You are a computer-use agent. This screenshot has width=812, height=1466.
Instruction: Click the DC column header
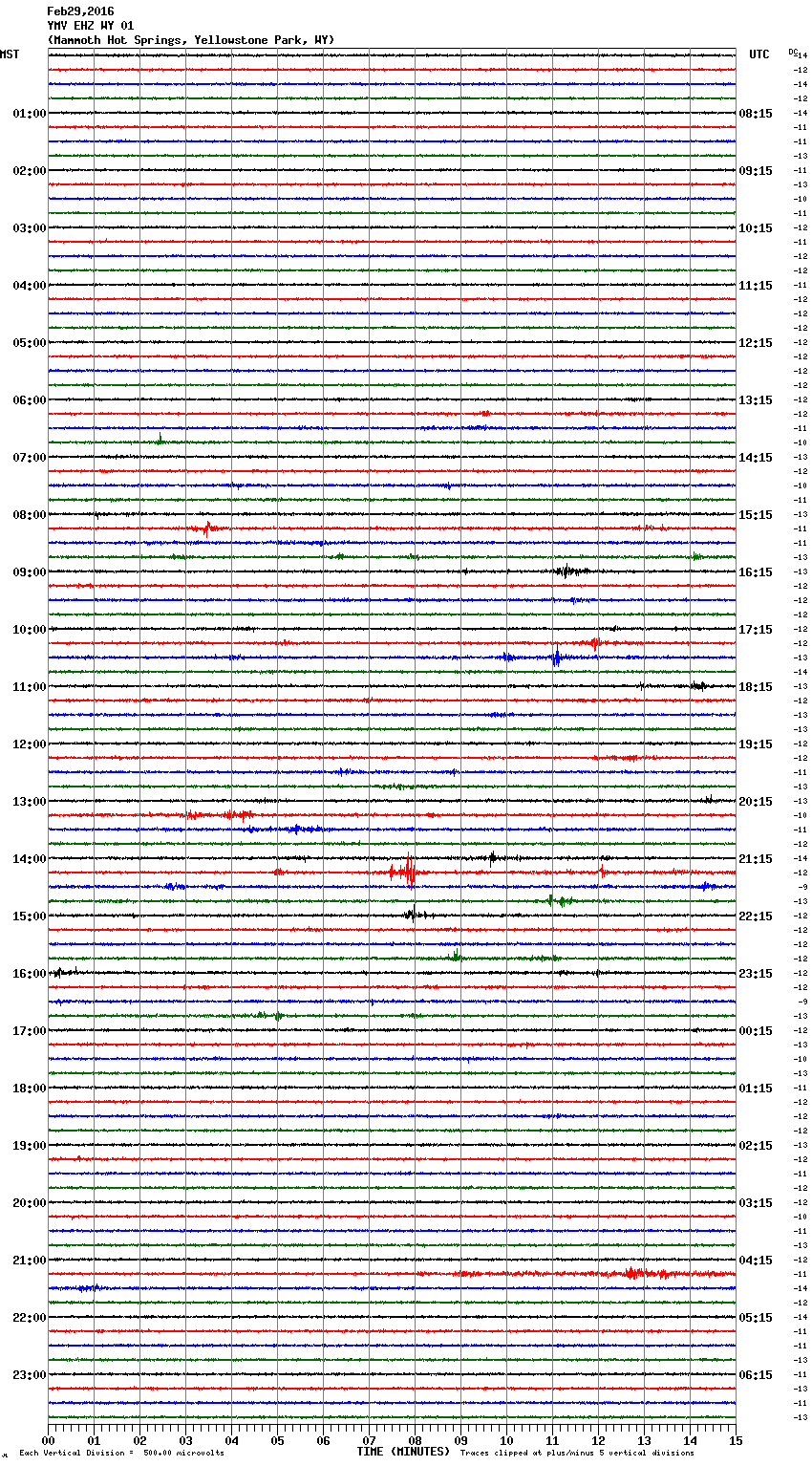coord(793,52)
